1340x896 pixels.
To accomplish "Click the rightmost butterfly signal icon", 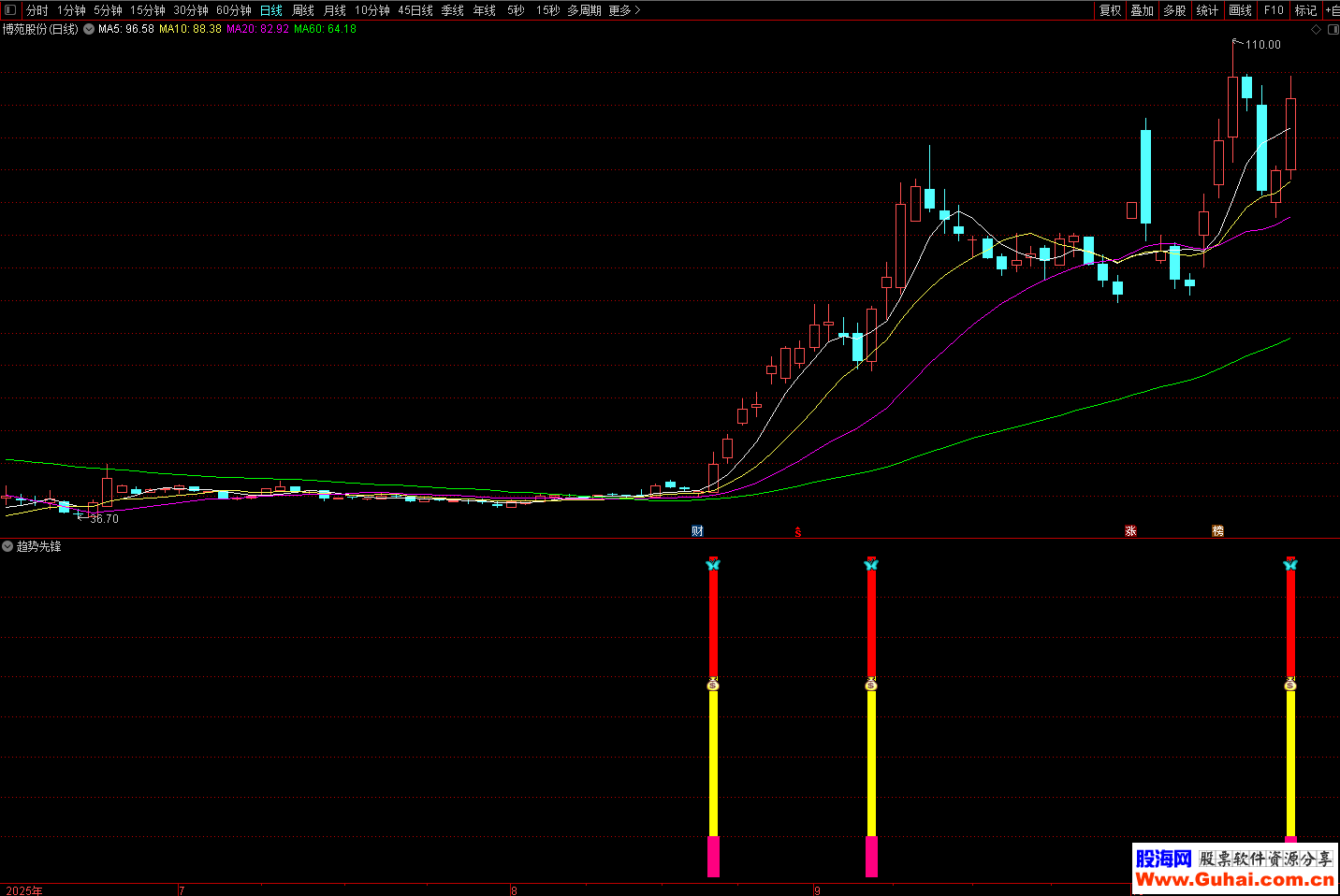I will tap(1290, 564).
